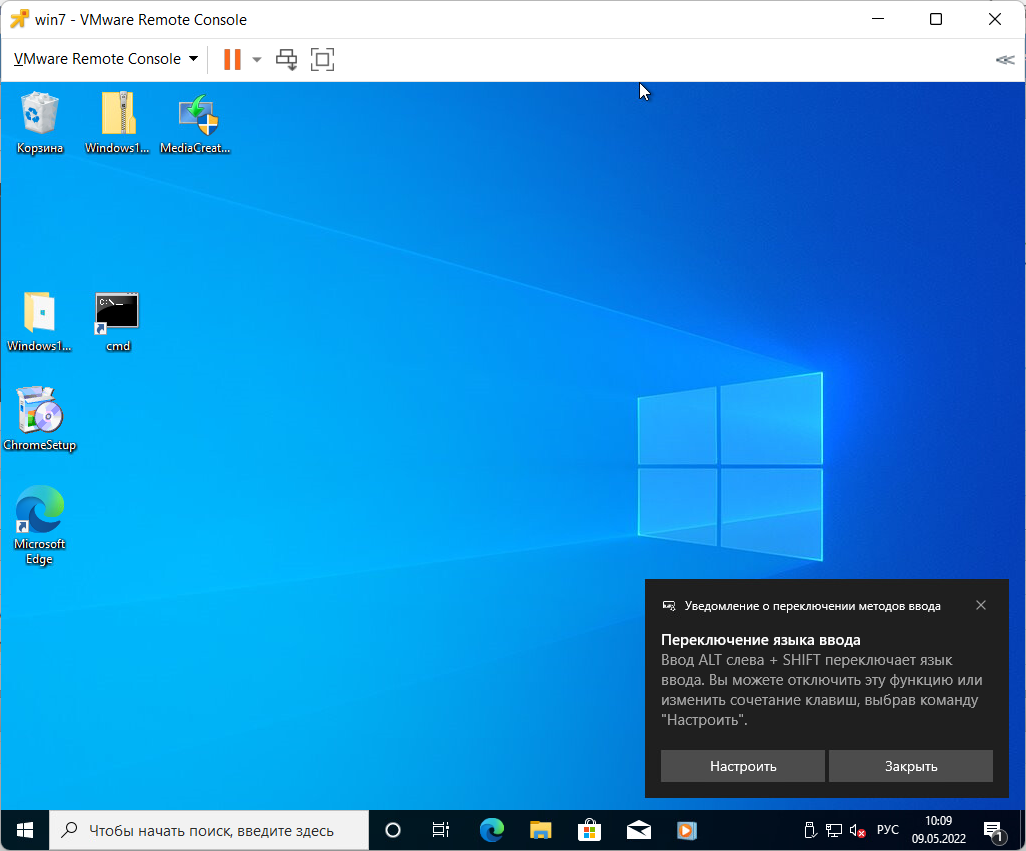Open the РУС language switcher
1026x851 pixels.
(x=886, y=830)
